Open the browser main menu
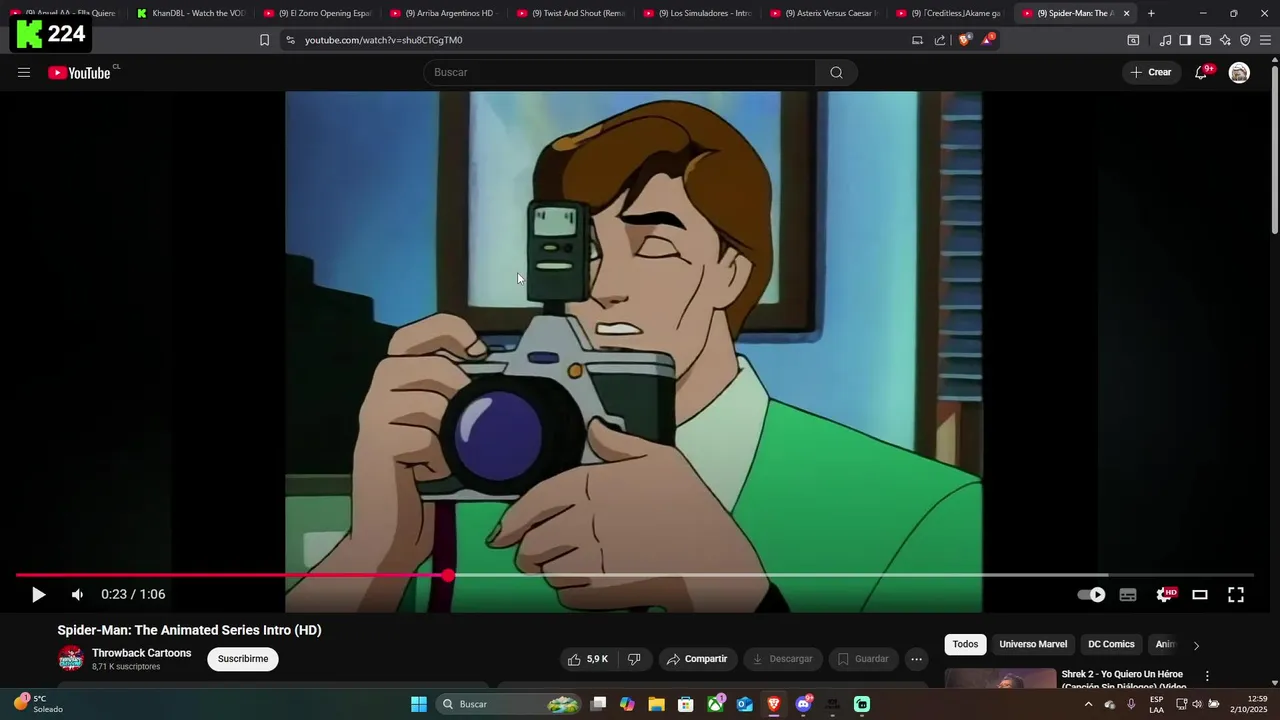1280x720 pixels. click(1265, 40)
